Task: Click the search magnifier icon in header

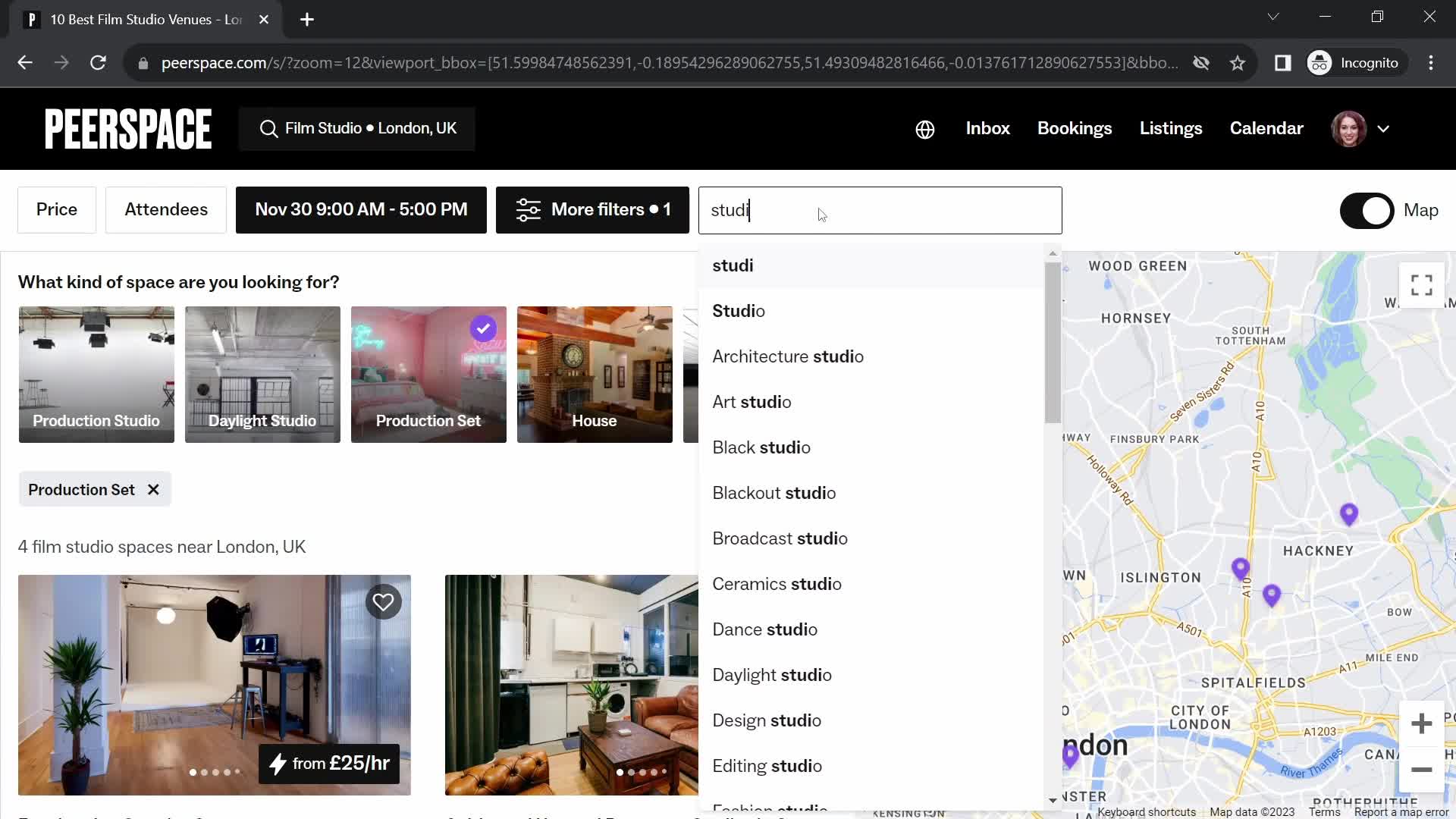Action: (268, 129)
